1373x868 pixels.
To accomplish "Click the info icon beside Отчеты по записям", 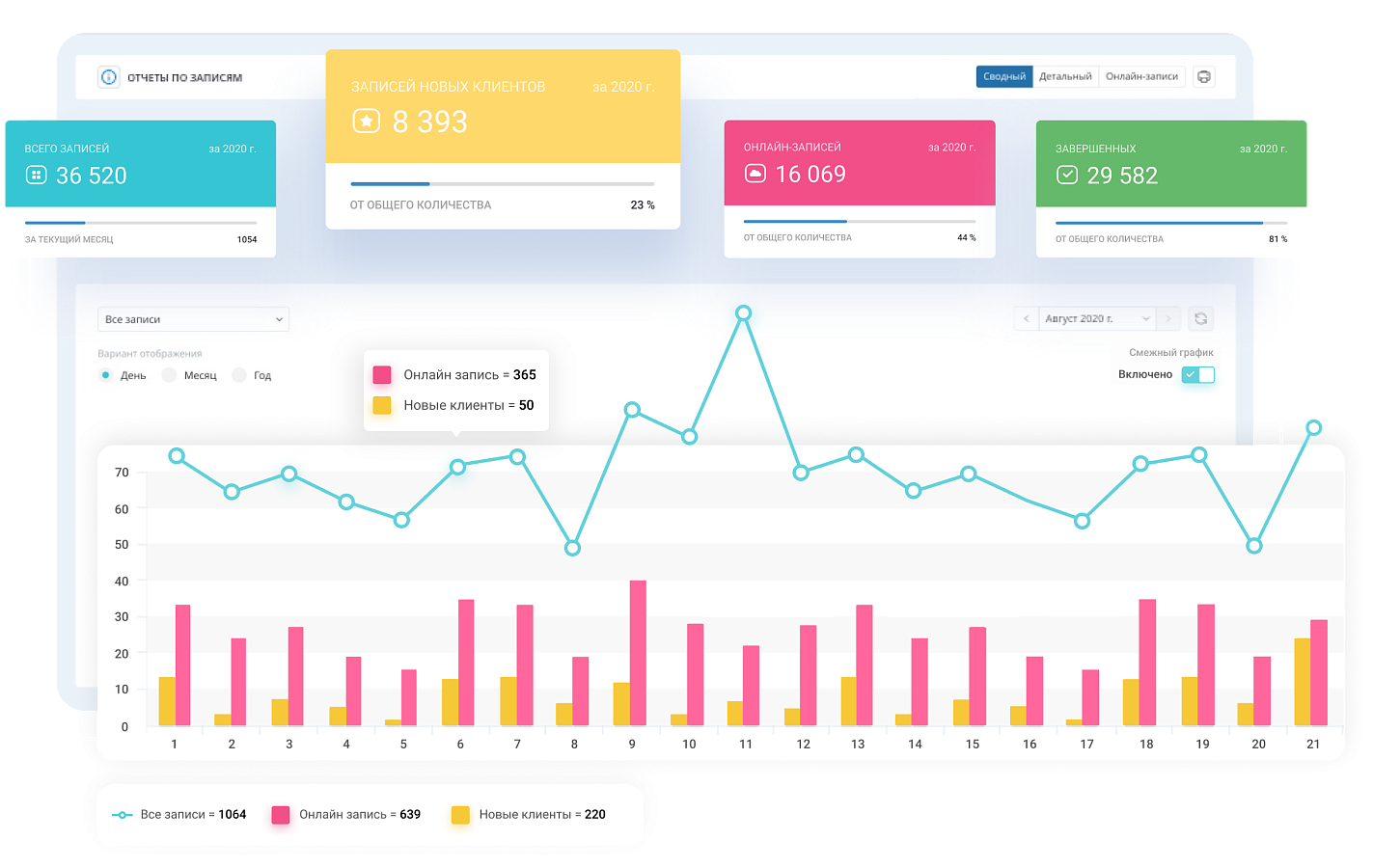I will coord(109,77).
